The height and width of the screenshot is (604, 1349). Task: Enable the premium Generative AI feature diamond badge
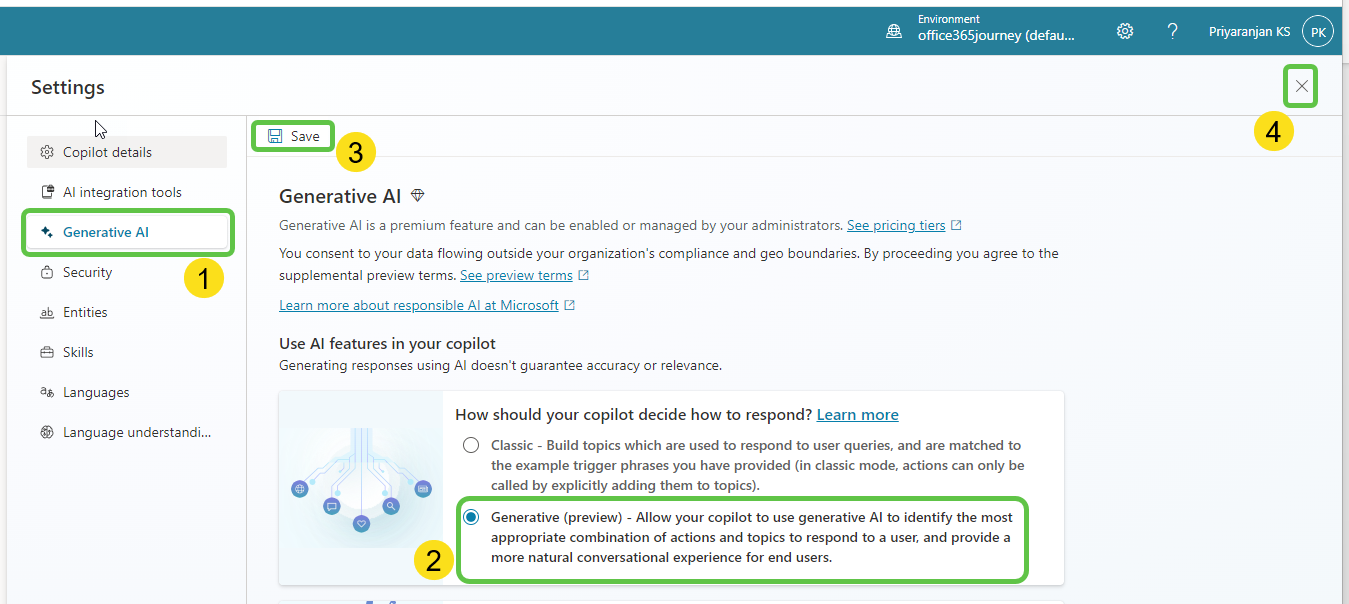[416, 196]
